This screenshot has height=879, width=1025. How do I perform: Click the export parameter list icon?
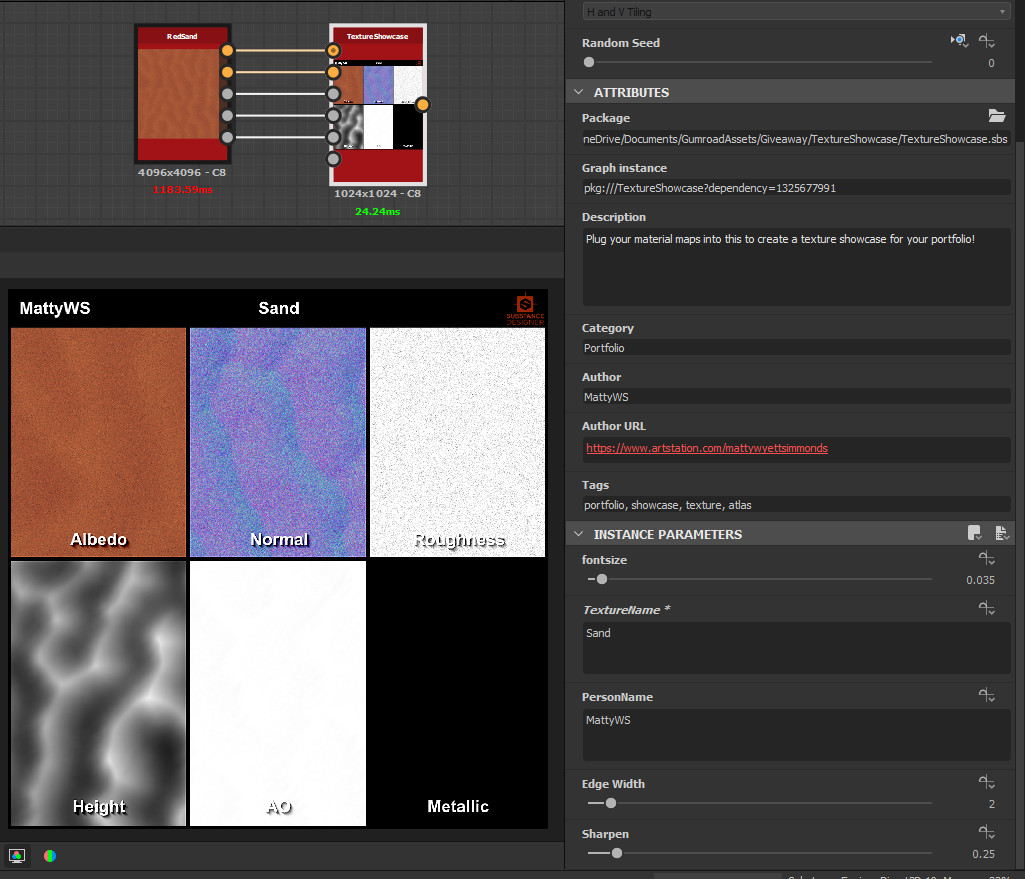point(1003,533)
